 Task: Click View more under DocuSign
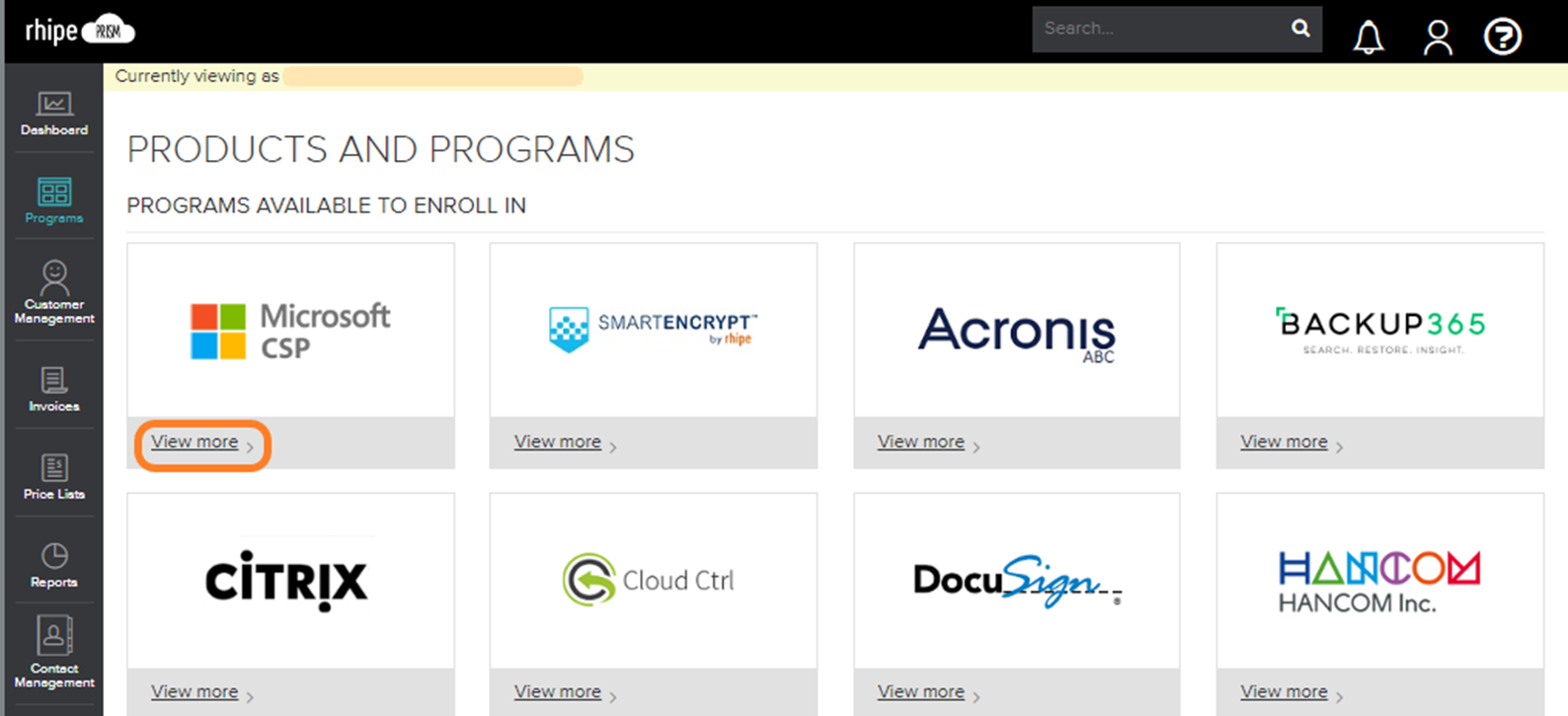click(x=921, y=691)
